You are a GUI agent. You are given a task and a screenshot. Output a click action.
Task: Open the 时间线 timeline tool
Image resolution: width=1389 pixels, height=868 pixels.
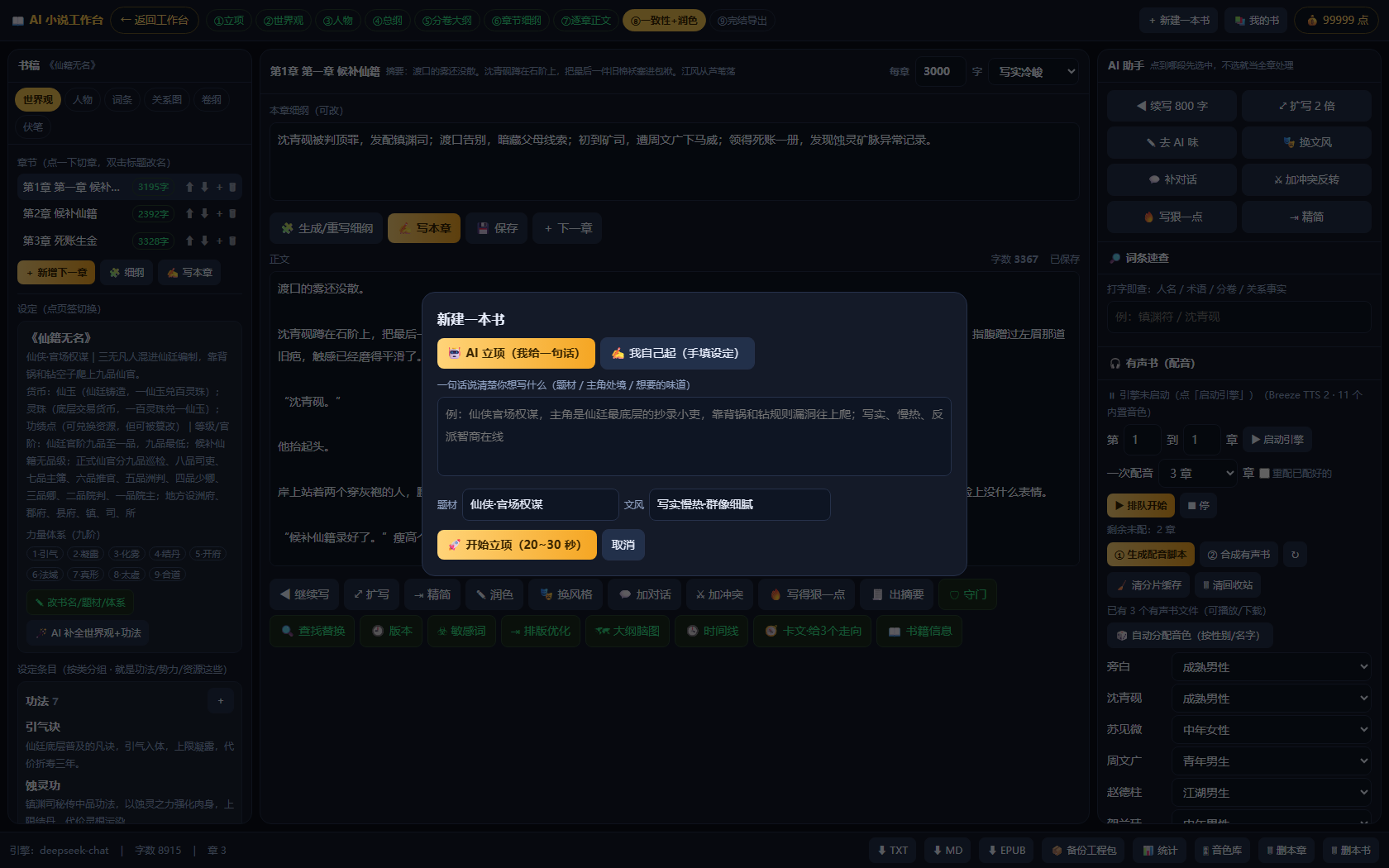click(712, 631)
